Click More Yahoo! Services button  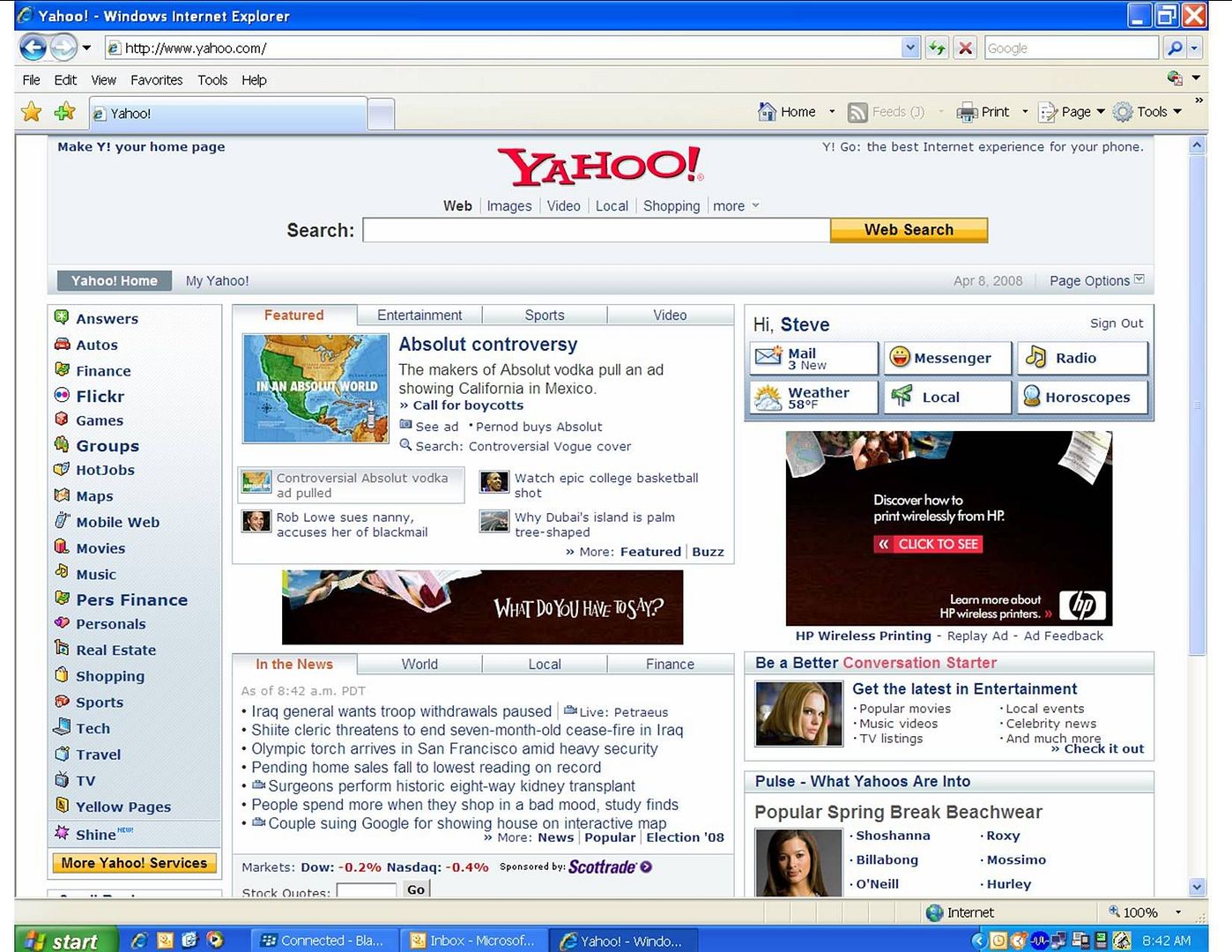click(134, 864)
